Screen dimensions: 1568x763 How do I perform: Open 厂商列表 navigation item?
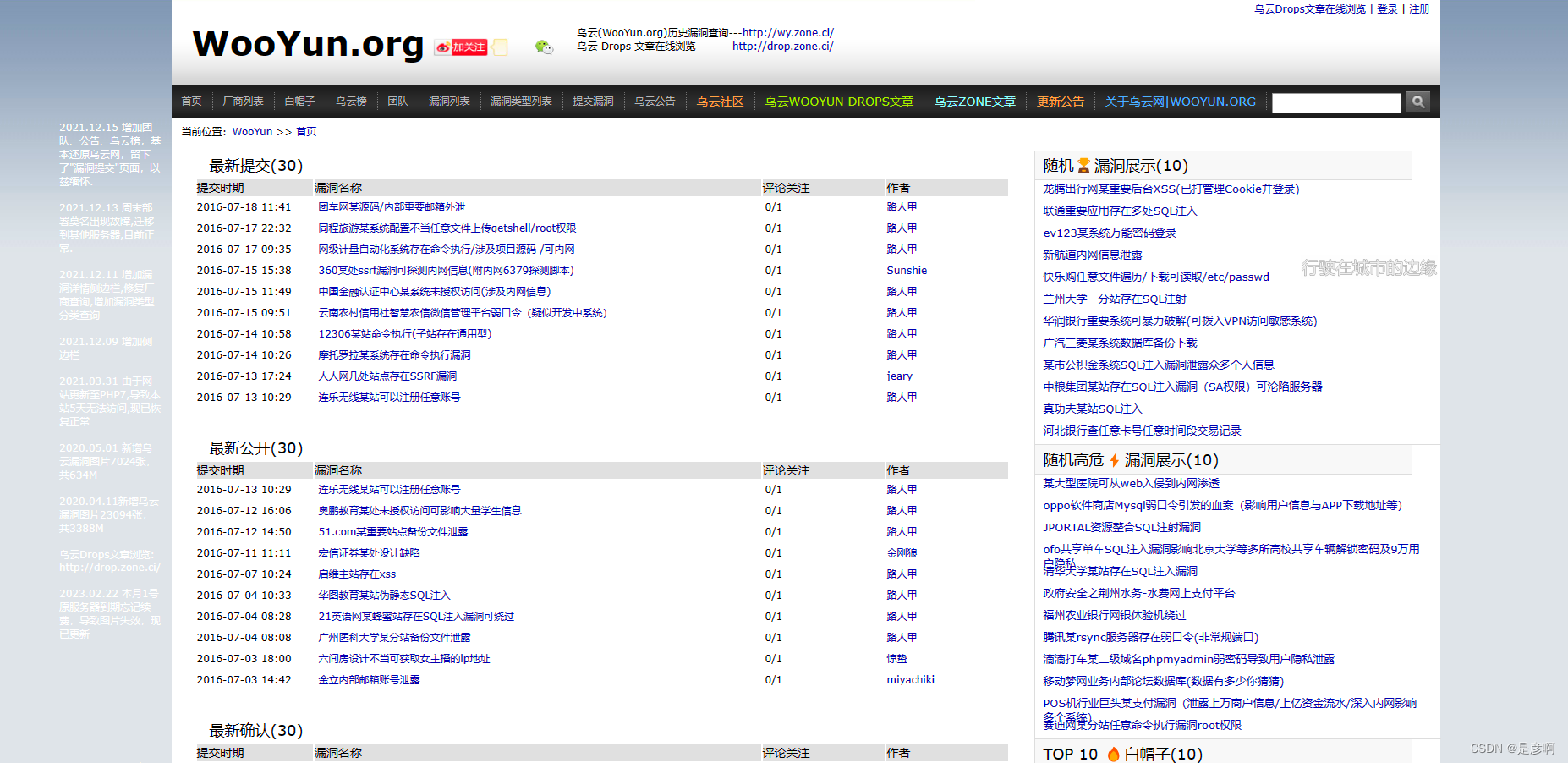point(244,102)
